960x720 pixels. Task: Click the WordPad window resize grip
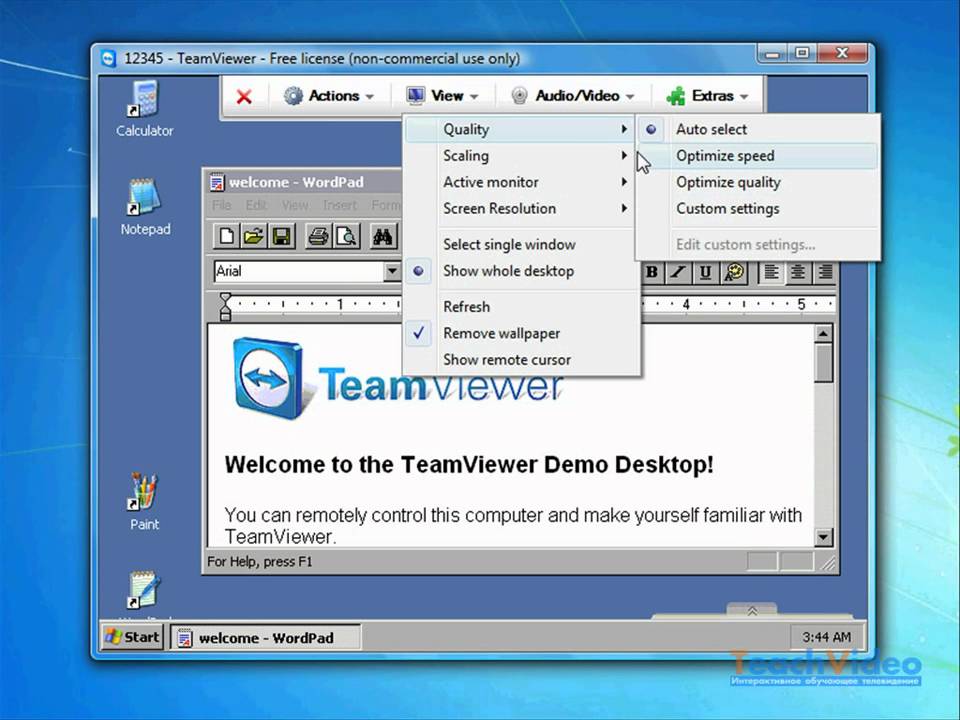click(827, 563)
